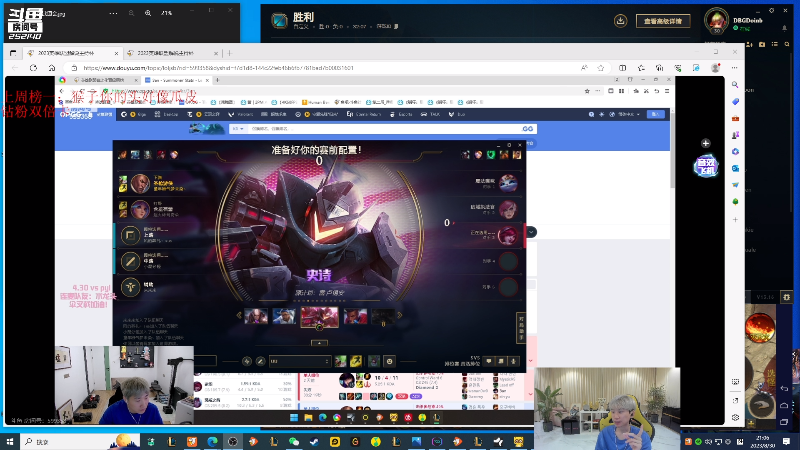Open Edge from Windows taskbar

tap(212, 442)
